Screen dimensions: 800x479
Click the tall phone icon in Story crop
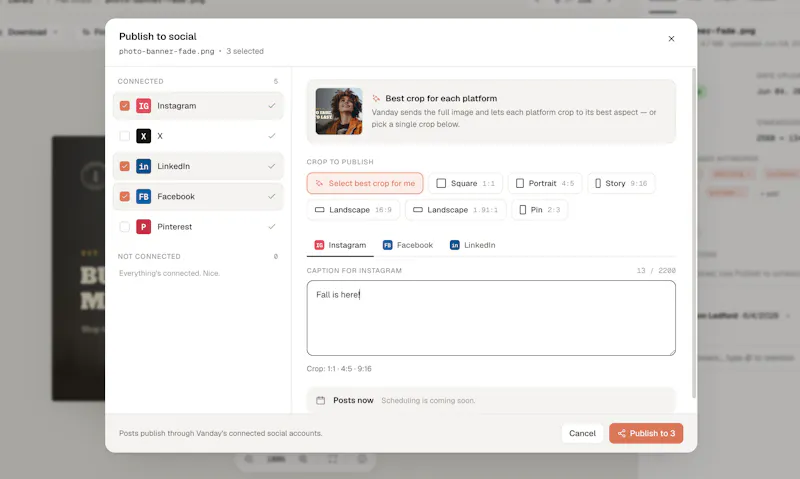tap(598, 183)
